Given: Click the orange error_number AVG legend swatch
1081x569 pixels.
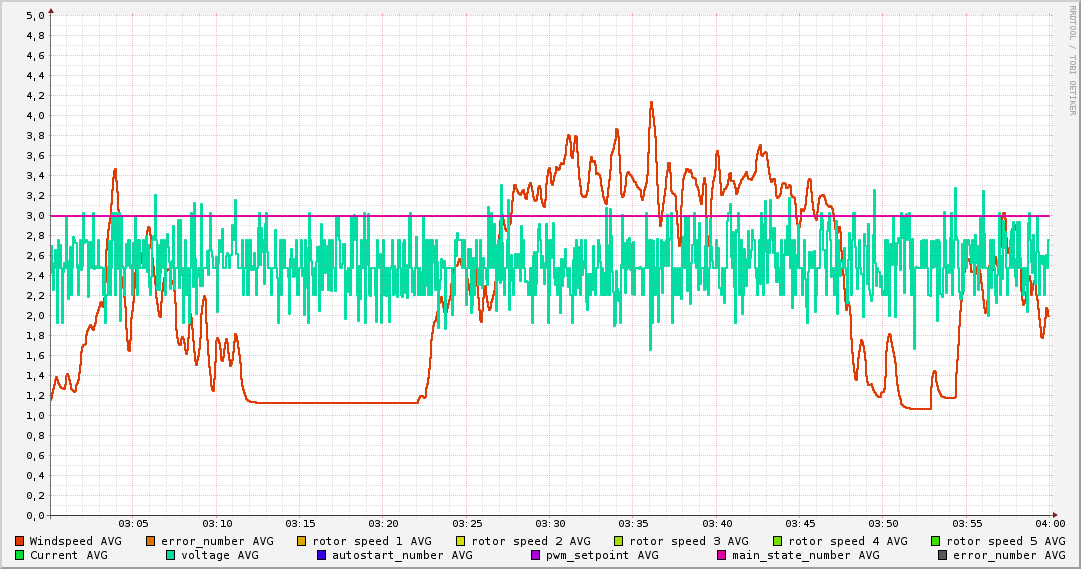Looking at the screenshot, I should [x=151, y=541].
